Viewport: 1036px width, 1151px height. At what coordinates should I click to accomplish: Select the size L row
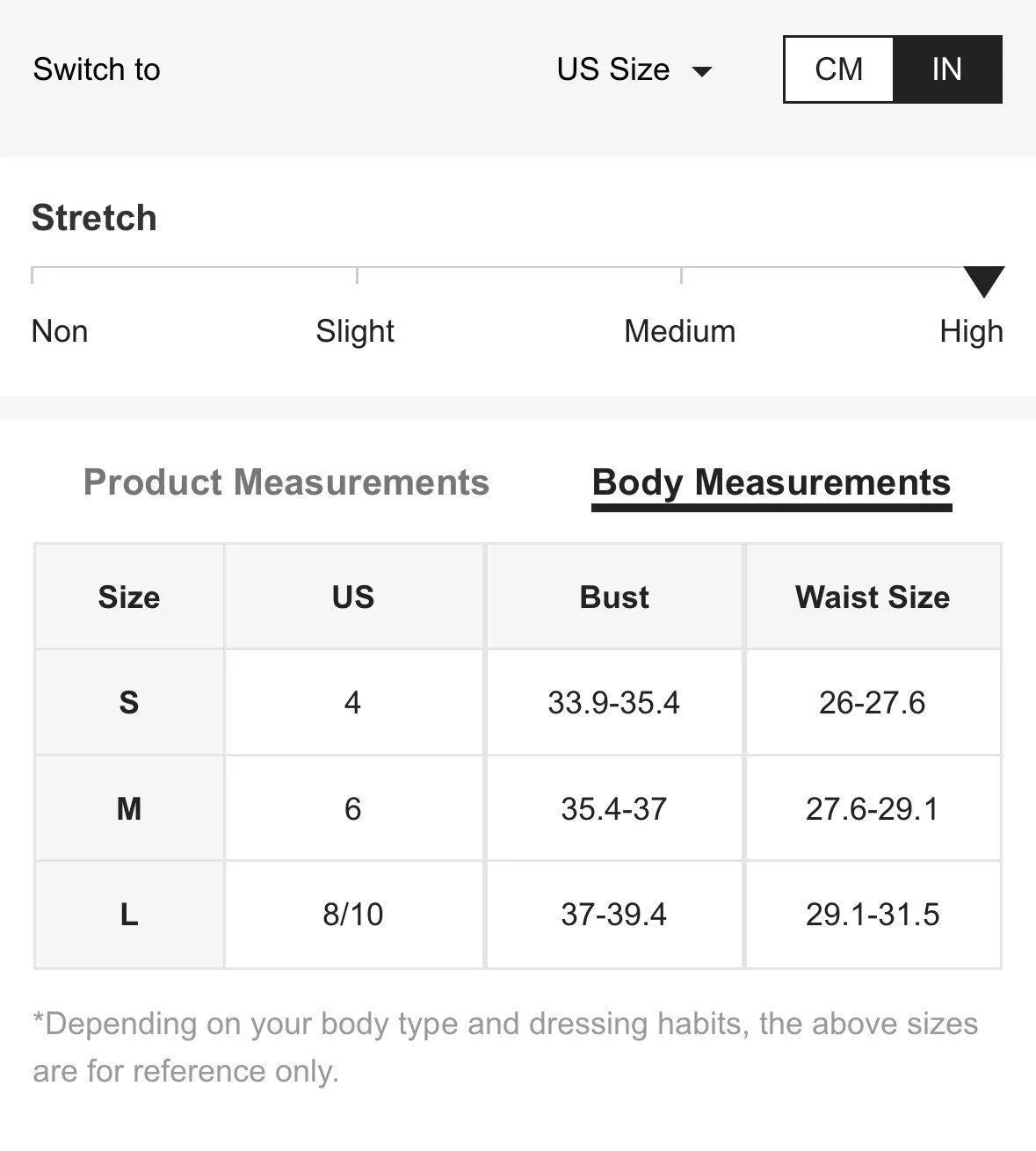coord(518,915)
